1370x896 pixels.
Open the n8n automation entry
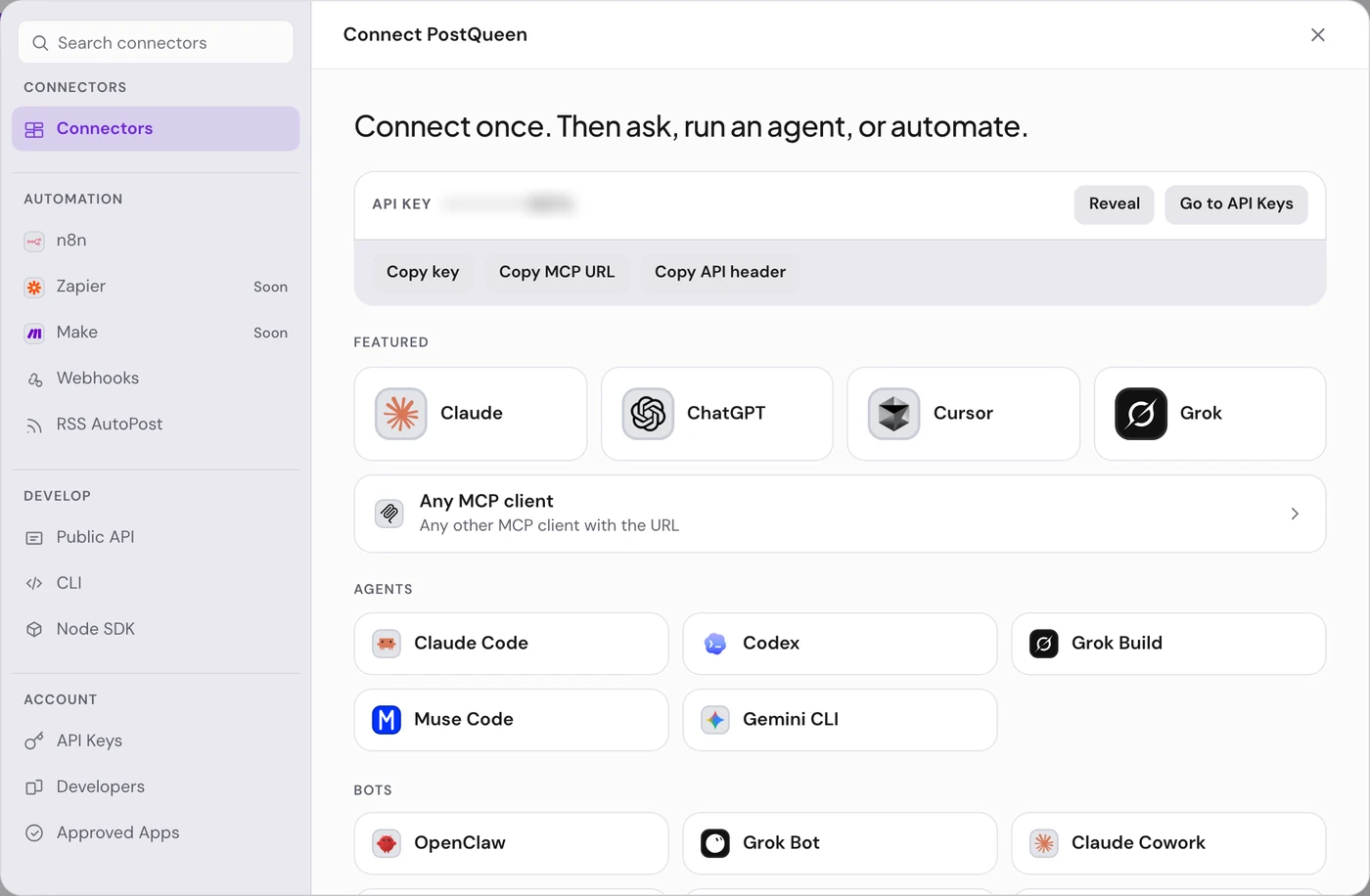(156, 241)
